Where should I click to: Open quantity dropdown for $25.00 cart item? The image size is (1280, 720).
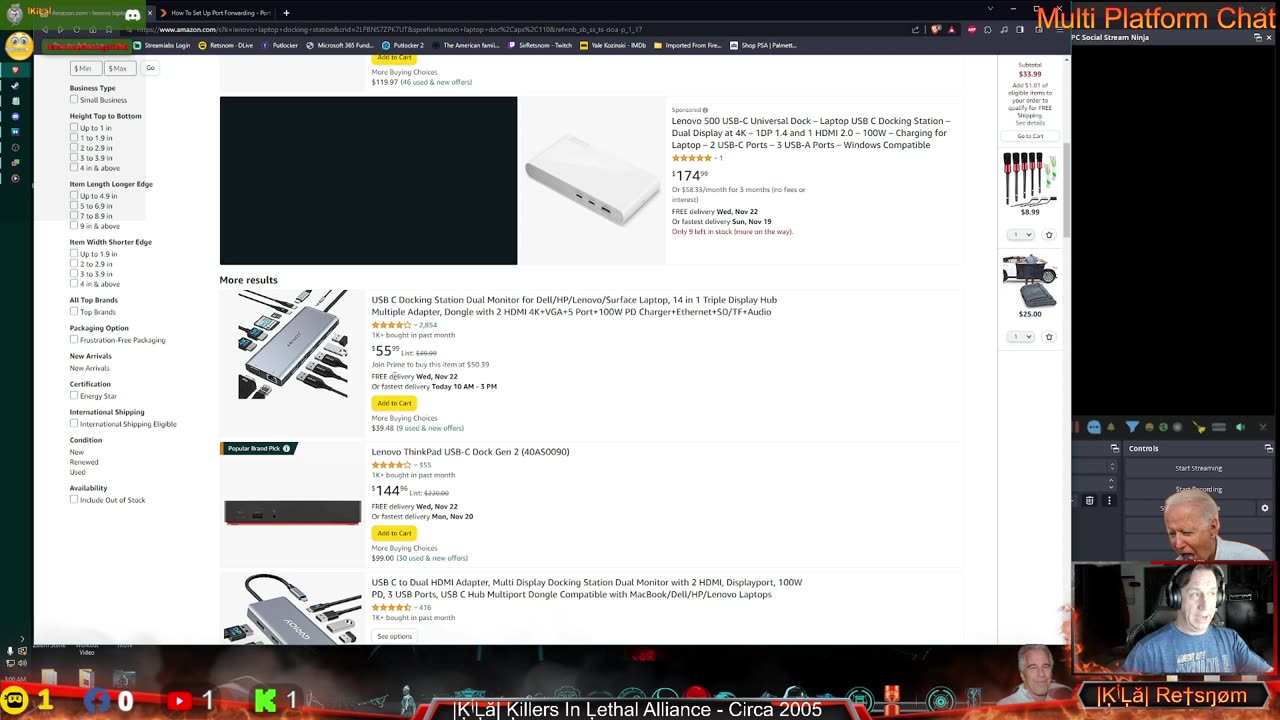coord(1021,337)
